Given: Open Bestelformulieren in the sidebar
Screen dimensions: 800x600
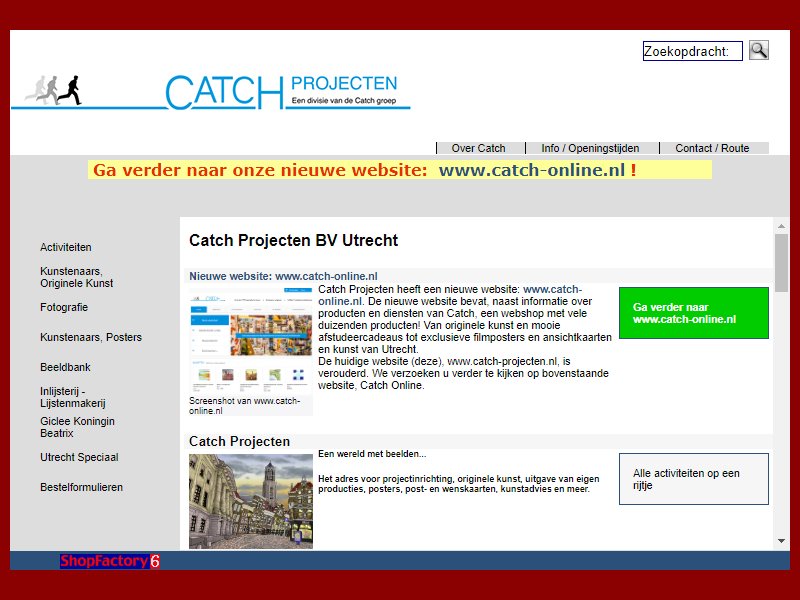Looking at the screenshot, I should [82, 487].
